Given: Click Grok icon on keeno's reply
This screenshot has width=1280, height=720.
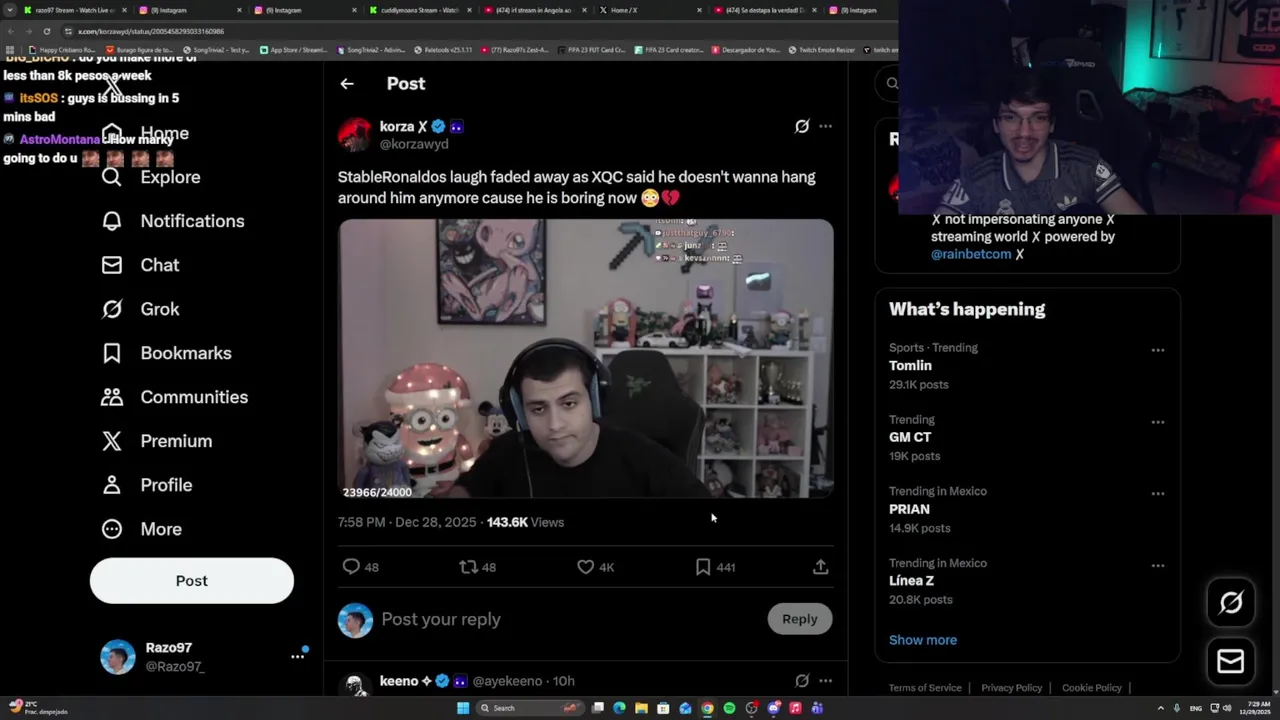Looking at the screenshot, I should [x=802, y=681].
